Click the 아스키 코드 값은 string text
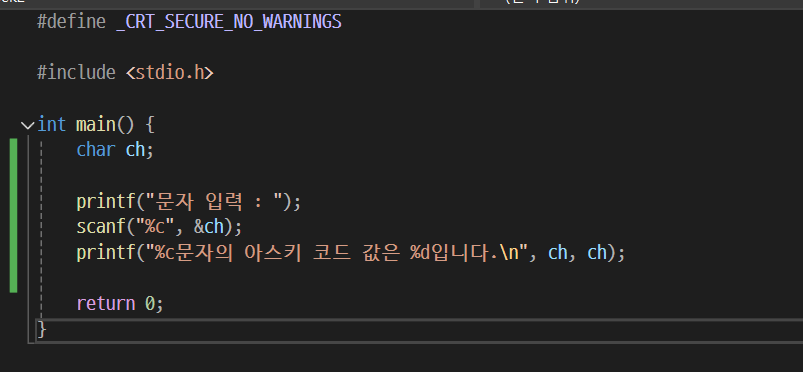The width and height of the screenshot is (803, 372). [x=322, y=253]
